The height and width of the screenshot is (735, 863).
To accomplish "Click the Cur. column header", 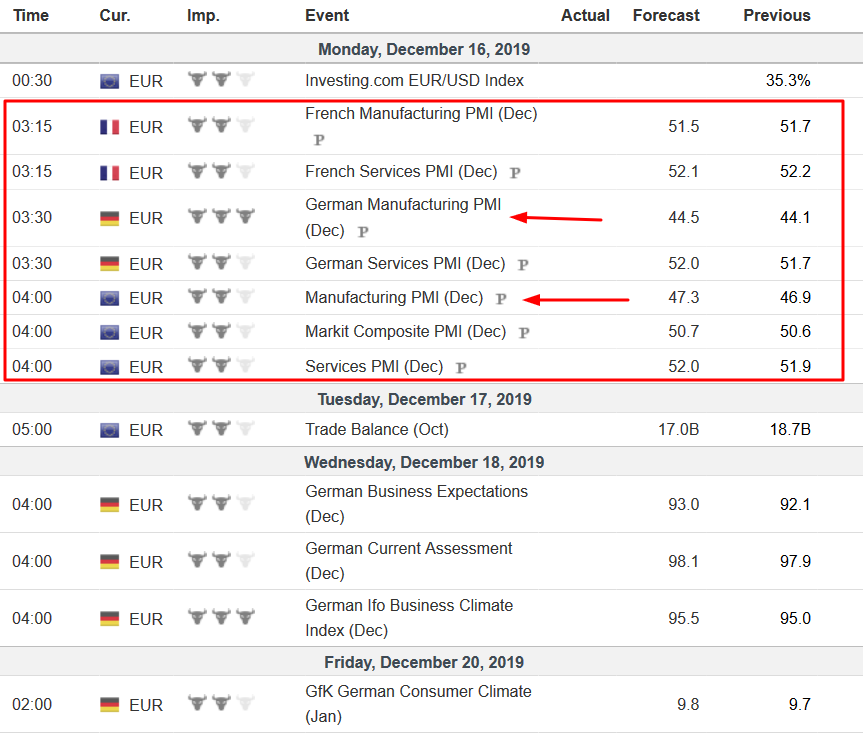I will [115, 15].
